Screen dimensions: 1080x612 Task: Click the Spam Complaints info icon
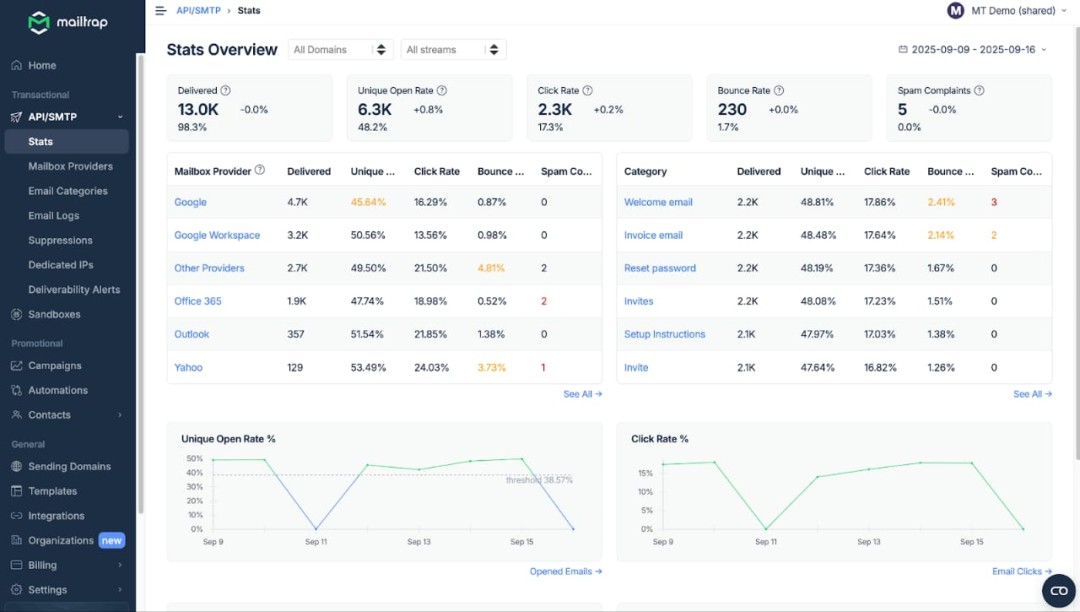click(x=979, y=90)
